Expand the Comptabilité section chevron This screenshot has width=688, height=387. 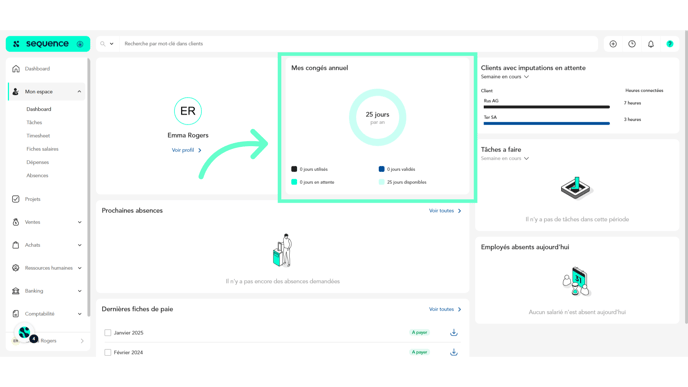coord(79,314)
